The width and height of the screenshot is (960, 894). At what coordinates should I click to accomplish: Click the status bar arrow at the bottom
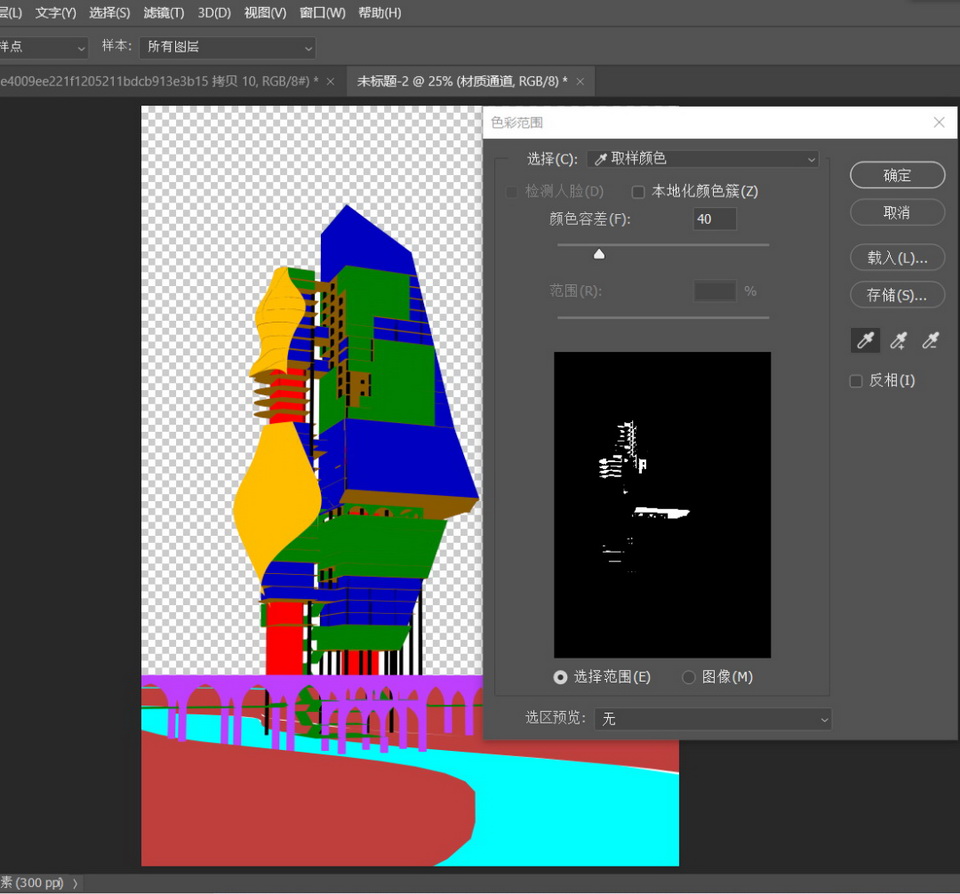(x=75, y=883)
